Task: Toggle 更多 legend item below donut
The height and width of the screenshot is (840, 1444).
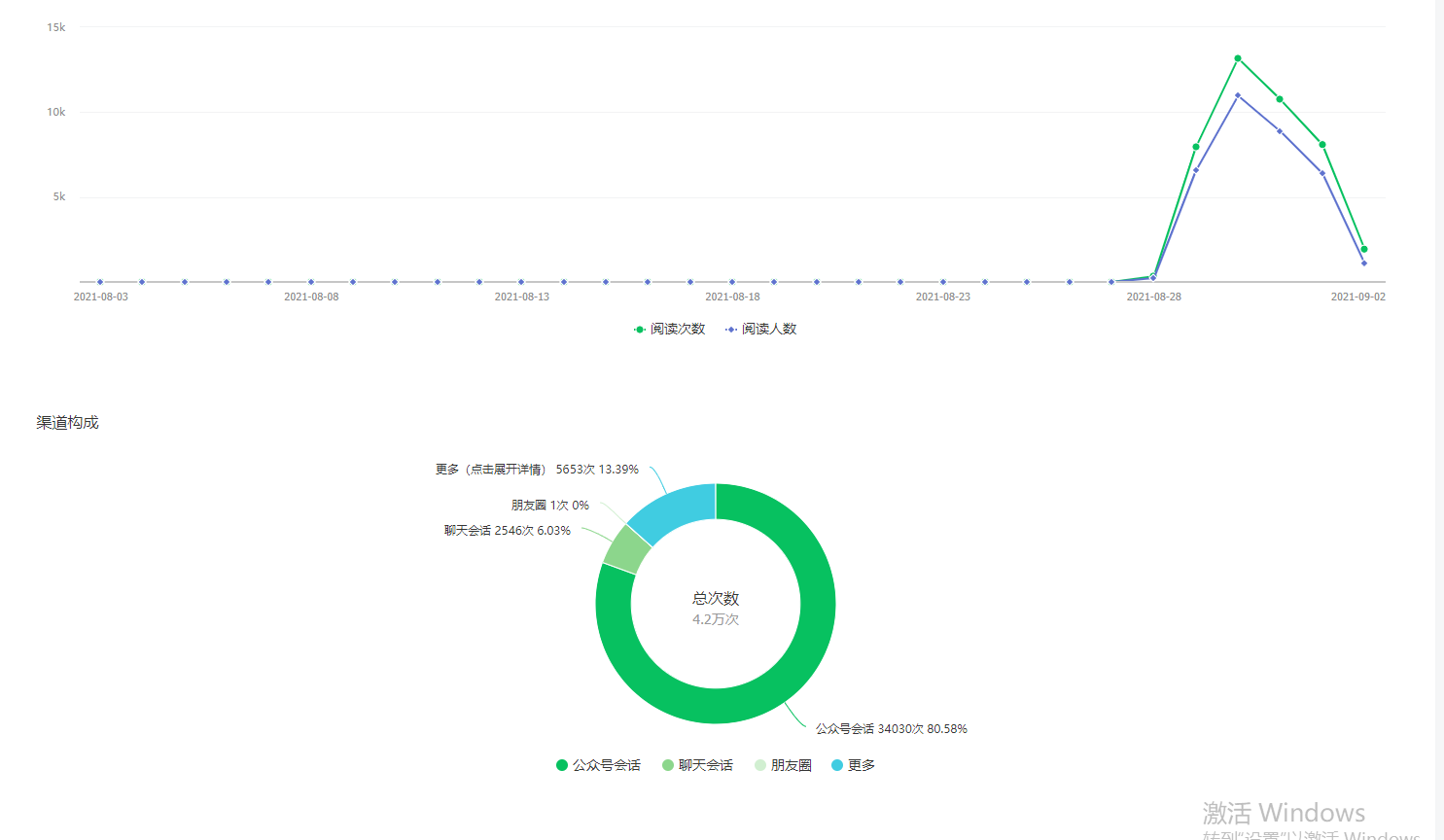Action: pos(853,766)
